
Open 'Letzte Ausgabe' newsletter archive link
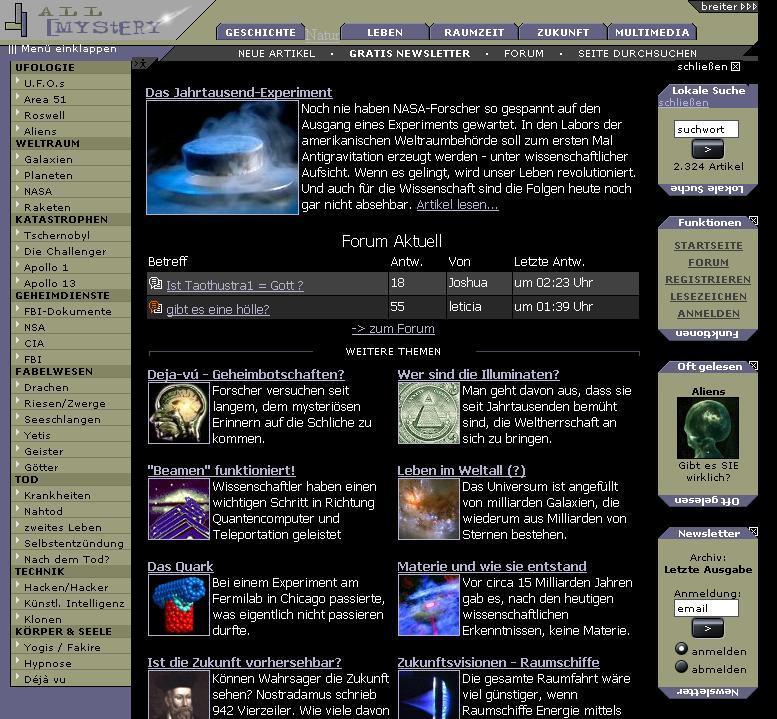tap(708, 569)
